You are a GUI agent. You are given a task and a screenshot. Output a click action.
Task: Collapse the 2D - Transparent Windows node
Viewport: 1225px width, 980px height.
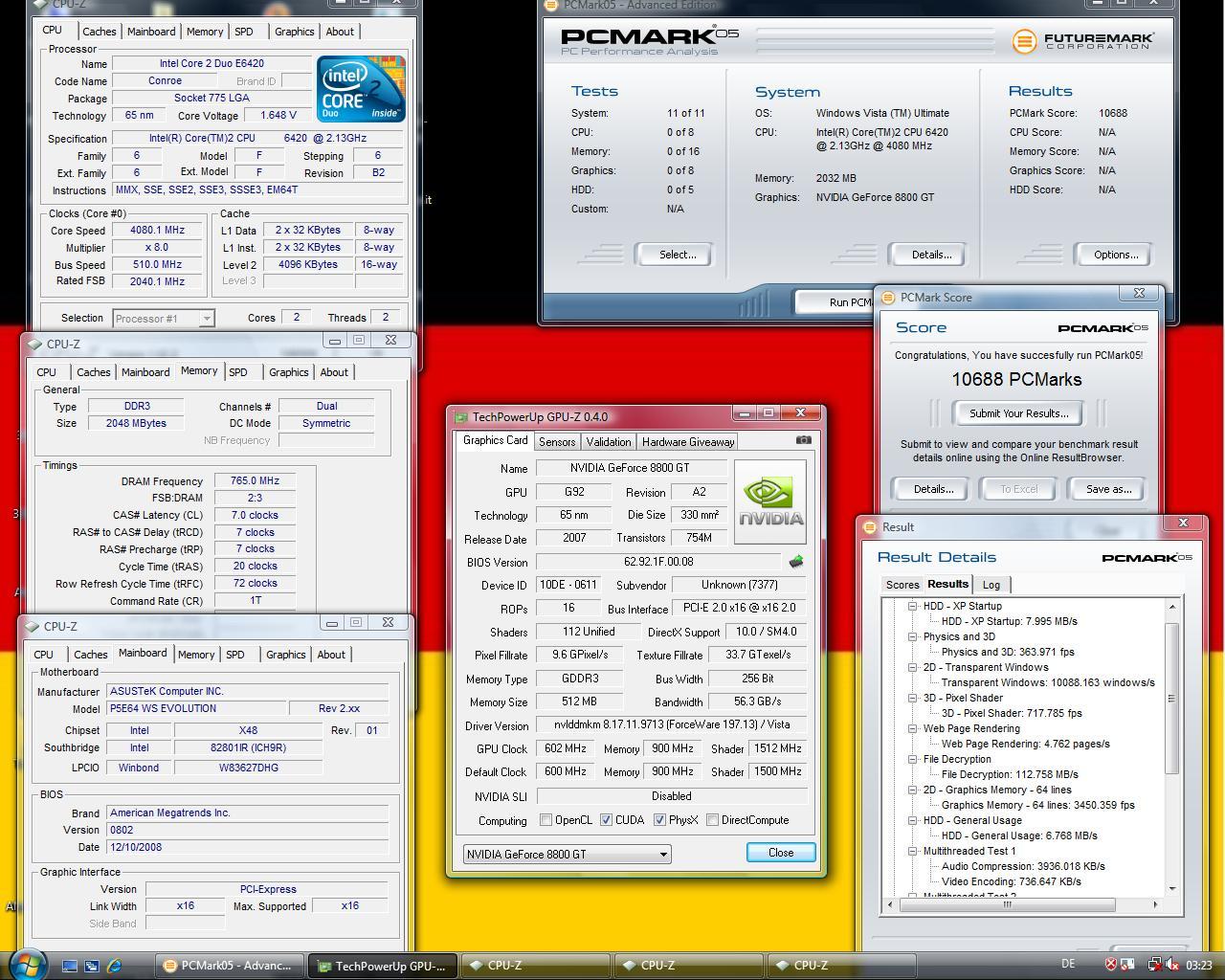[913, 667]
